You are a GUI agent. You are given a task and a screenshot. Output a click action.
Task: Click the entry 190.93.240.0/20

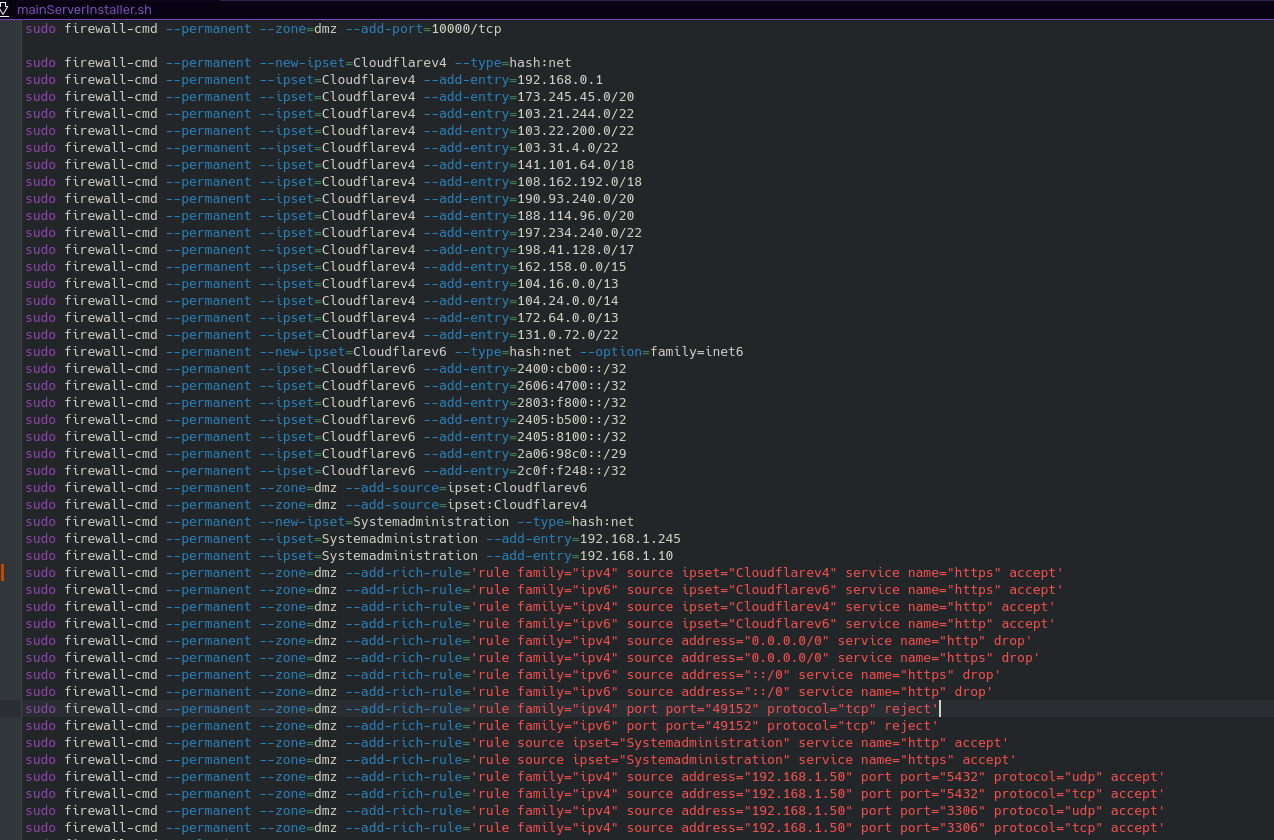576,198
